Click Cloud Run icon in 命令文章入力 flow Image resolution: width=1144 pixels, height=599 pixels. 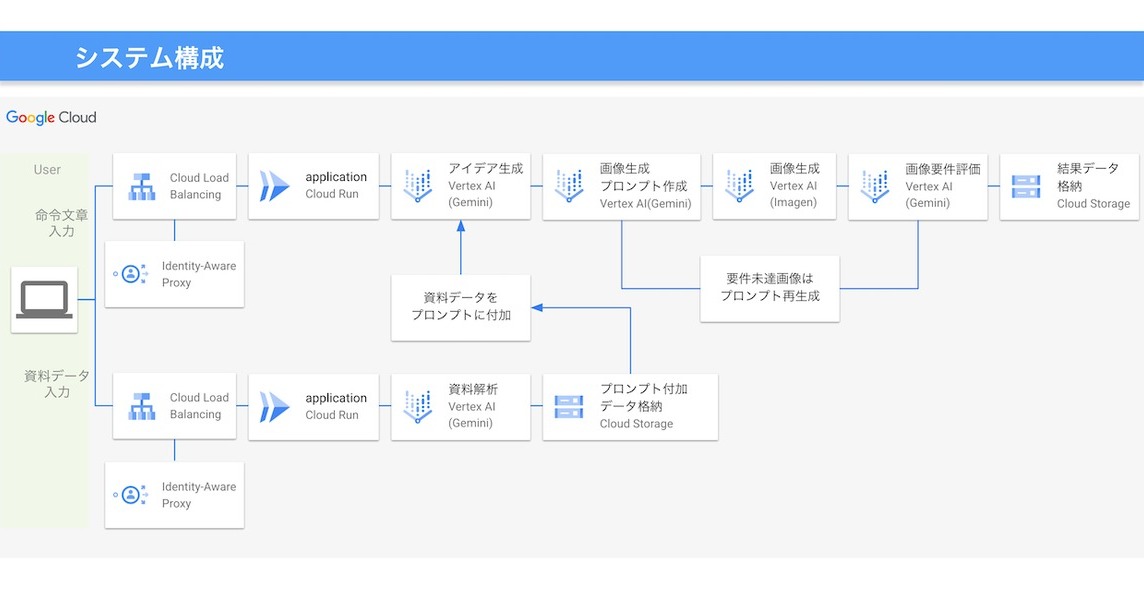pyautogui.click(x=274, y=186)
